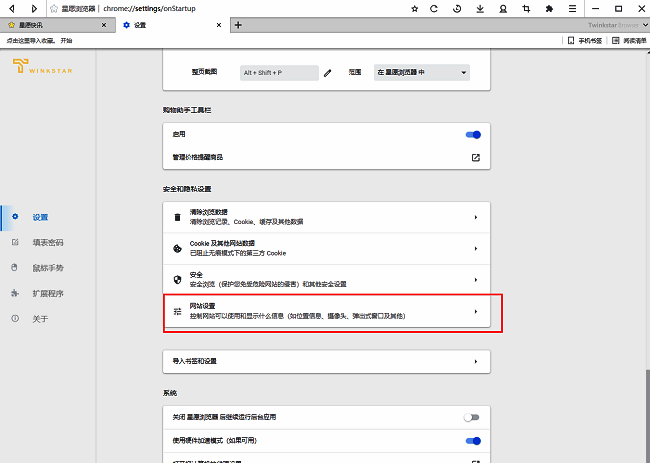Click the restore closed tab icon

(x=457, y=9)
